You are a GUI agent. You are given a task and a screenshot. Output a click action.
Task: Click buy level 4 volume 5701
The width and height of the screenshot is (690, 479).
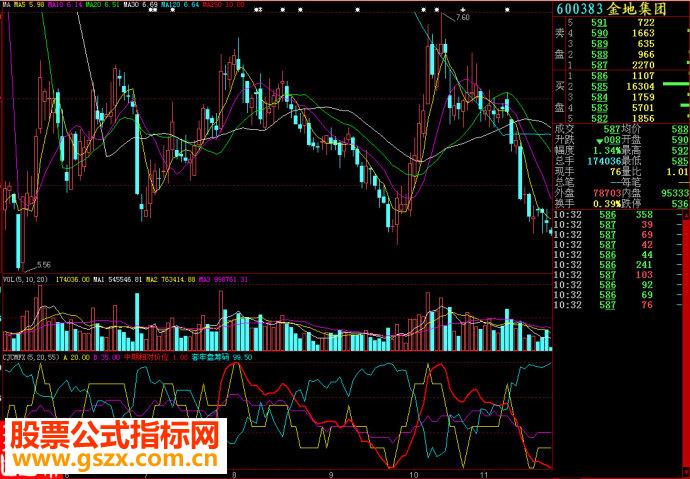pyautogui.click(x=644, y=108)
